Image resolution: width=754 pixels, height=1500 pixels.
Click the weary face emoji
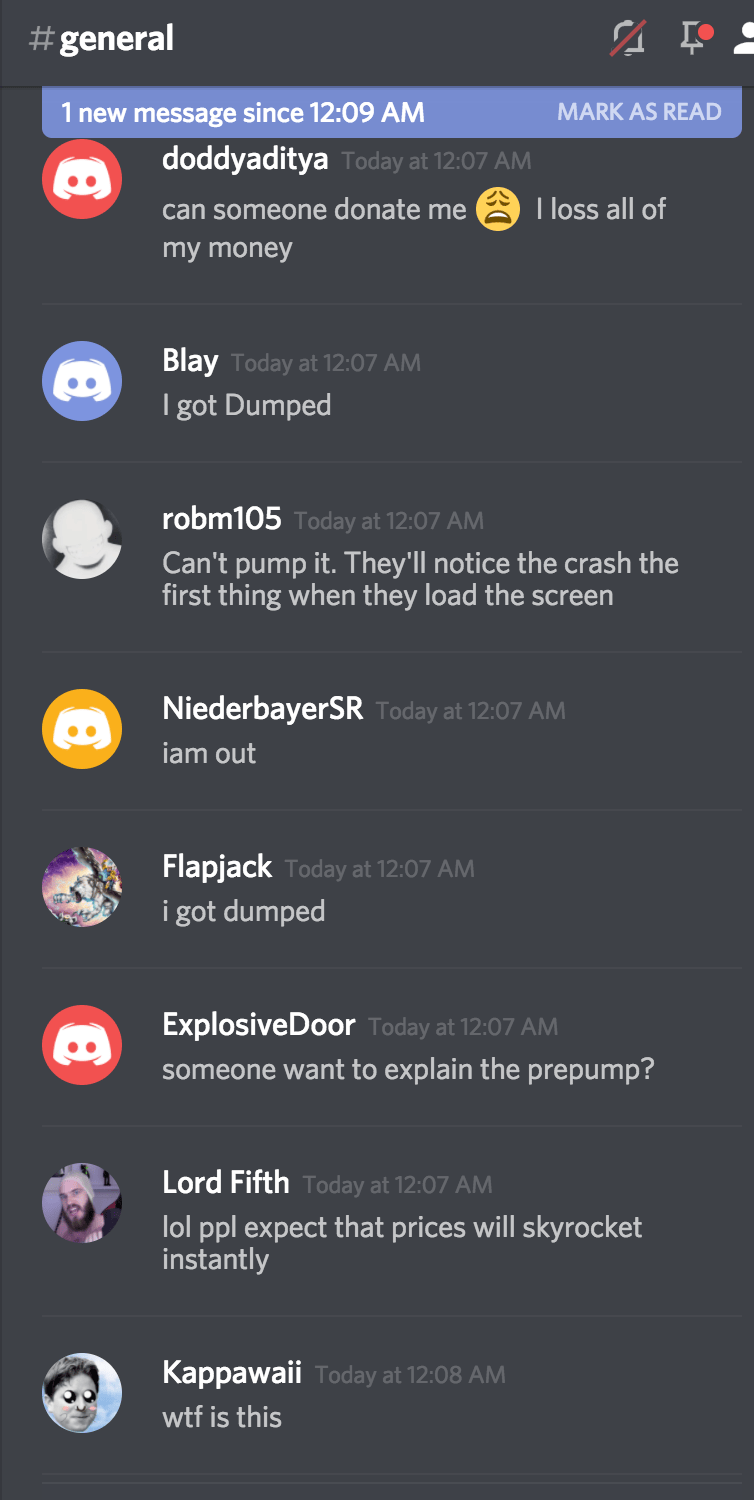[x=498, y=209]
